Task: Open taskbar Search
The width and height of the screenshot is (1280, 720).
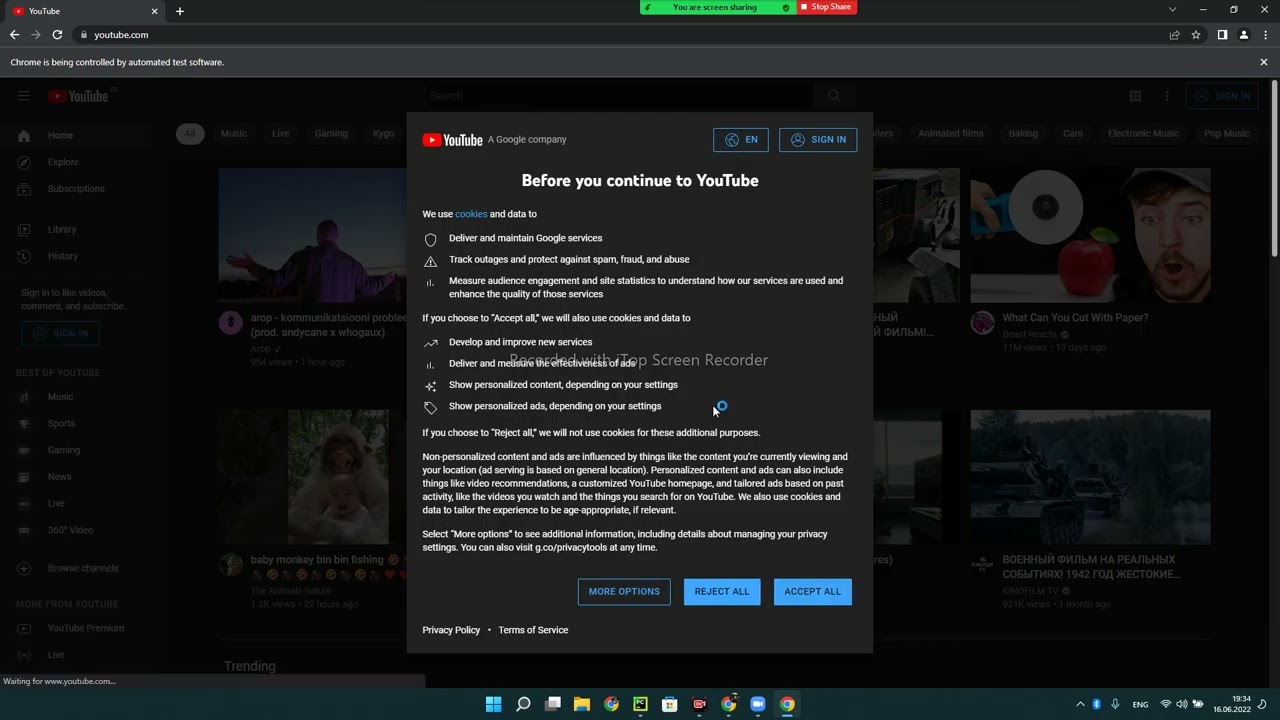Action: tap(523, 704)
